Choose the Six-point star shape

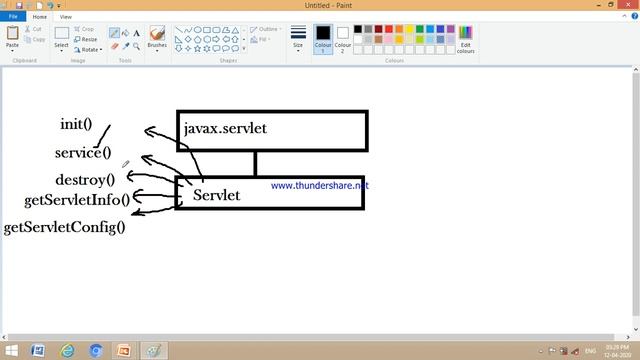coord(207,49)
